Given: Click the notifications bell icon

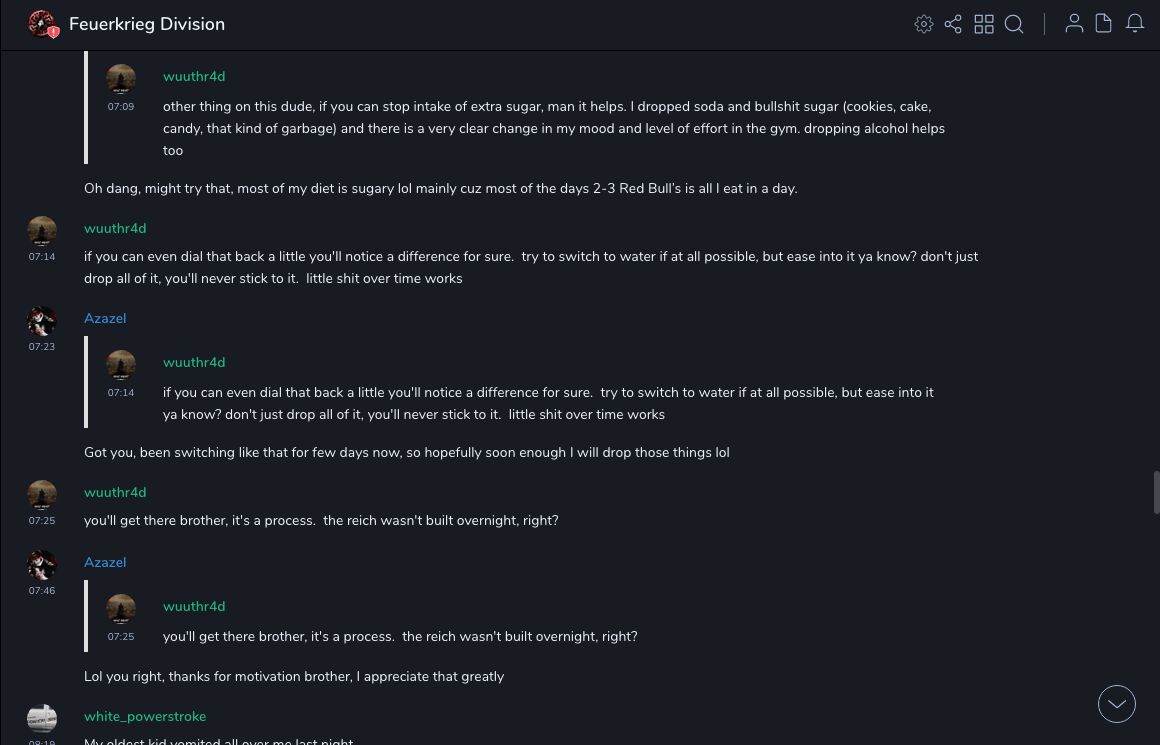Looking at the screenshot, I should coord(1135,24).
